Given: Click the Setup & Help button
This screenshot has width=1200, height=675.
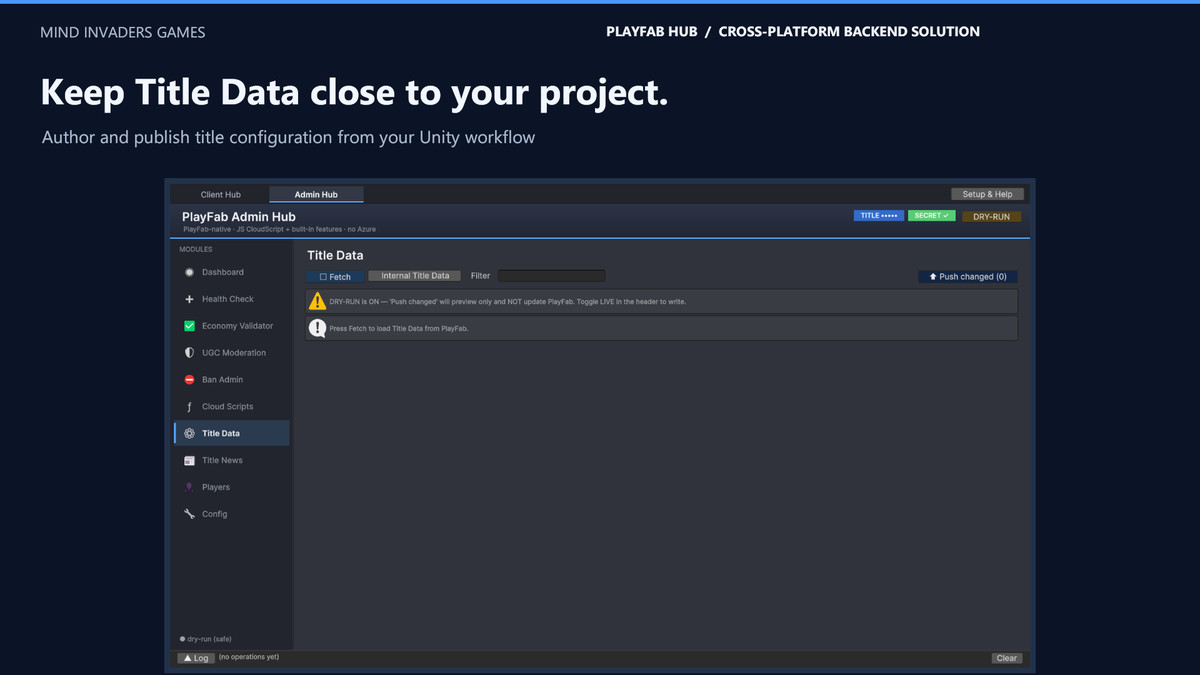Looking at the screenshot, I should [987, 194].
